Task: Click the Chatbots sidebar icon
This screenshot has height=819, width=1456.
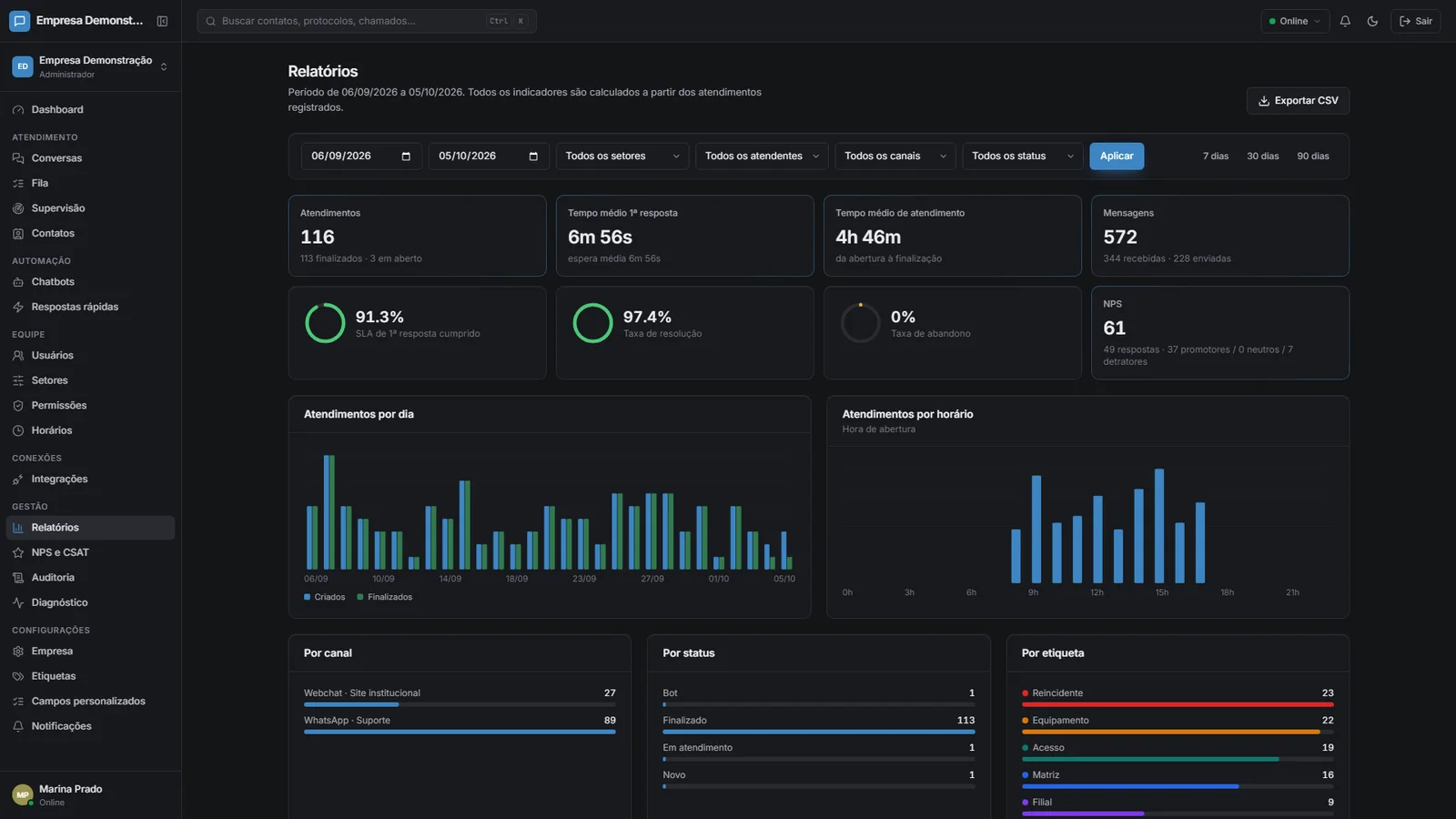Action: click(x=18, y=282)
